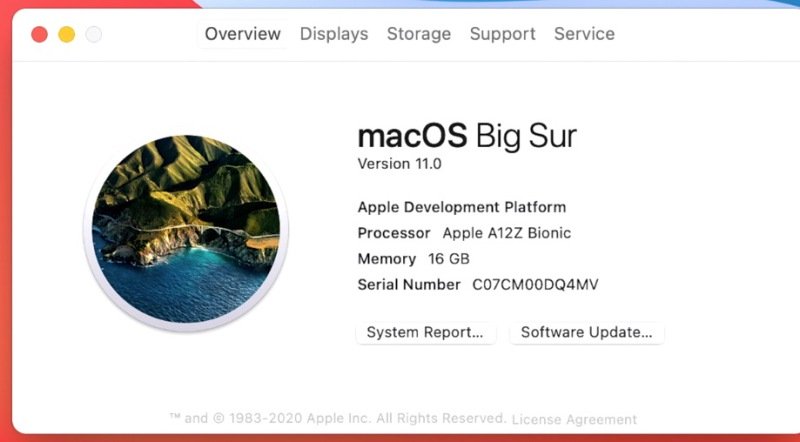Show the Service tab

point(584,34)
